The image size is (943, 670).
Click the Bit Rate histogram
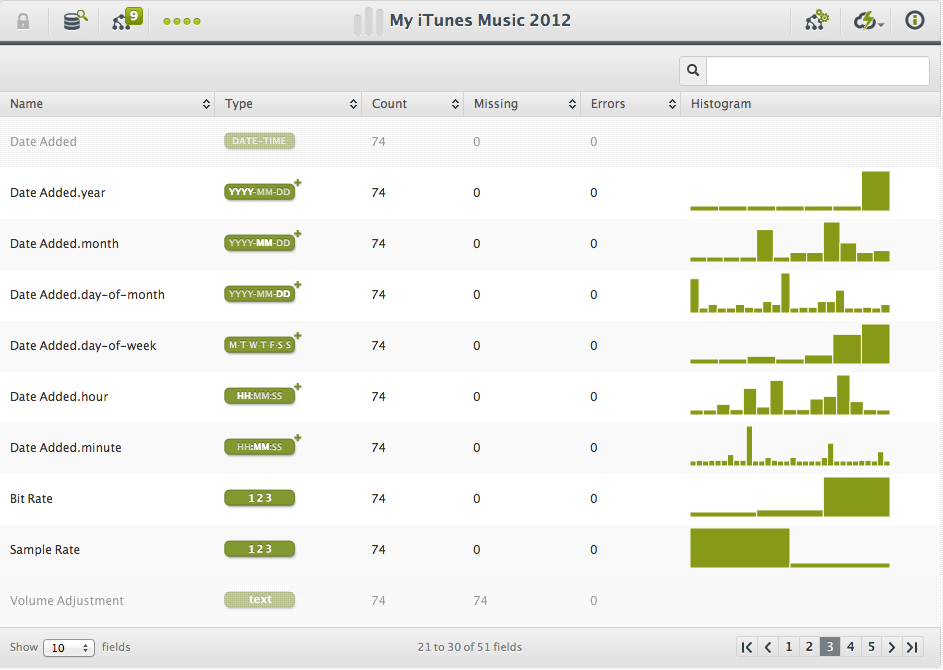pyautogui.click(x=789, y=497)
